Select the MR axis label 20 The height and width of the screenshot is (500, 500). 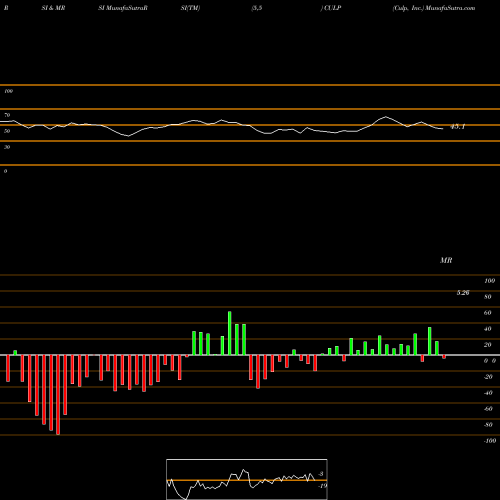488,345
